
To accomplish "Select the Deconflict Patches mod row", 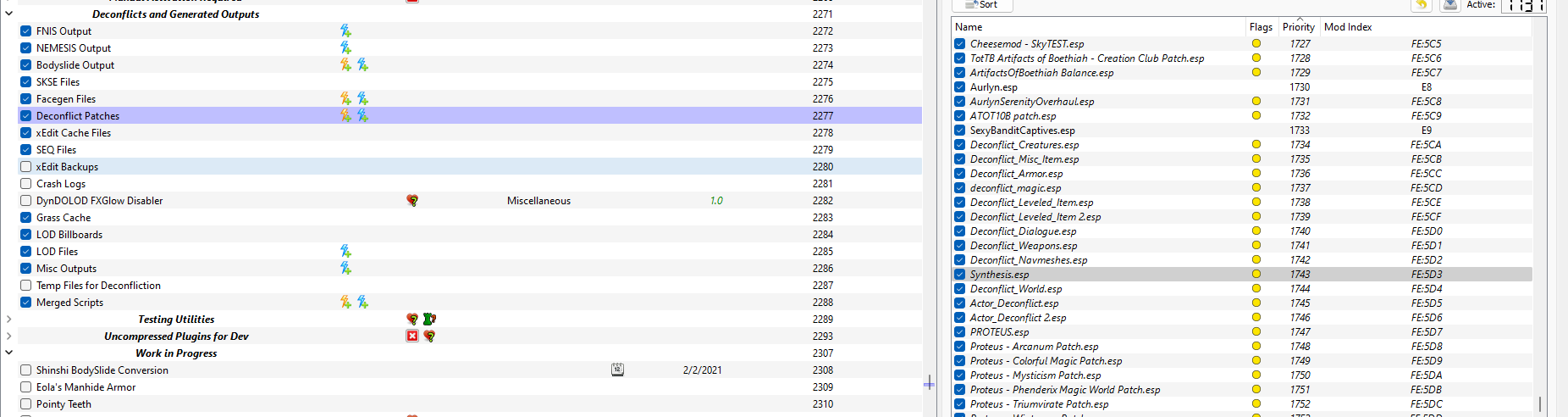I will point(470,116).
